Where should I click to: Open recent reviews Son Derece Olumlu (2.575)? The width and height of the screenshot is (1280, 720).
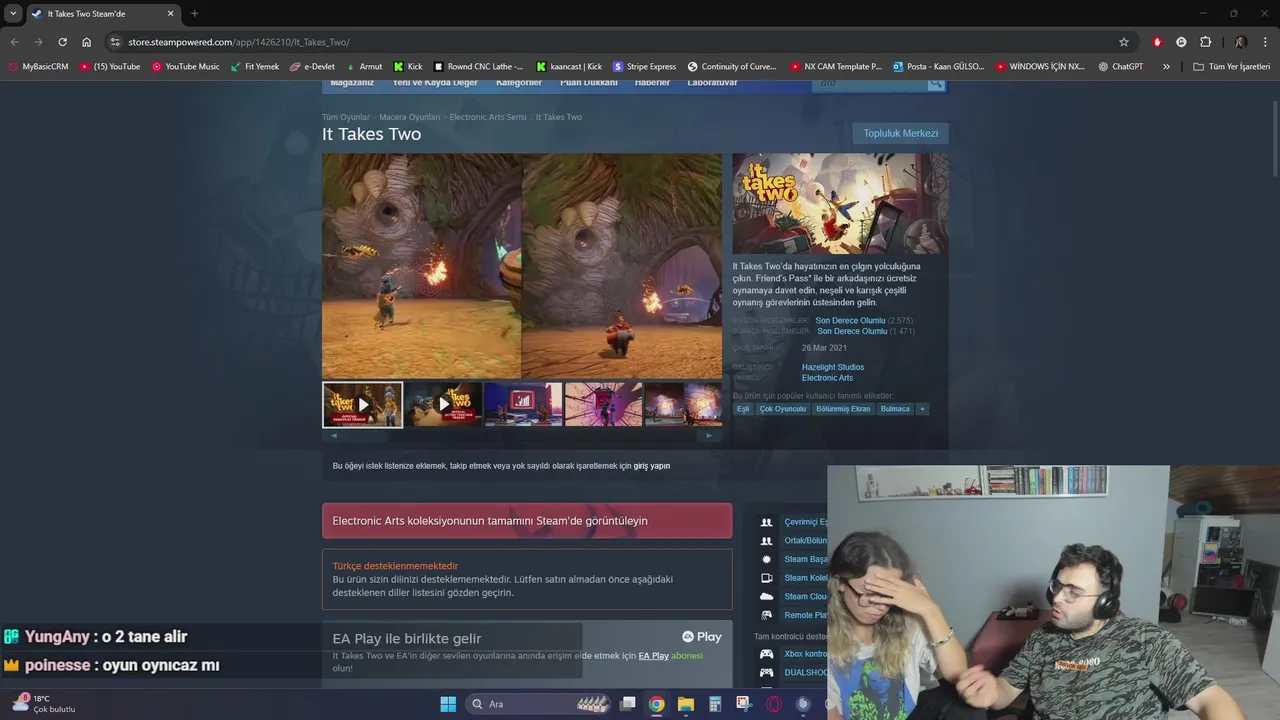[x=863, y=321]
